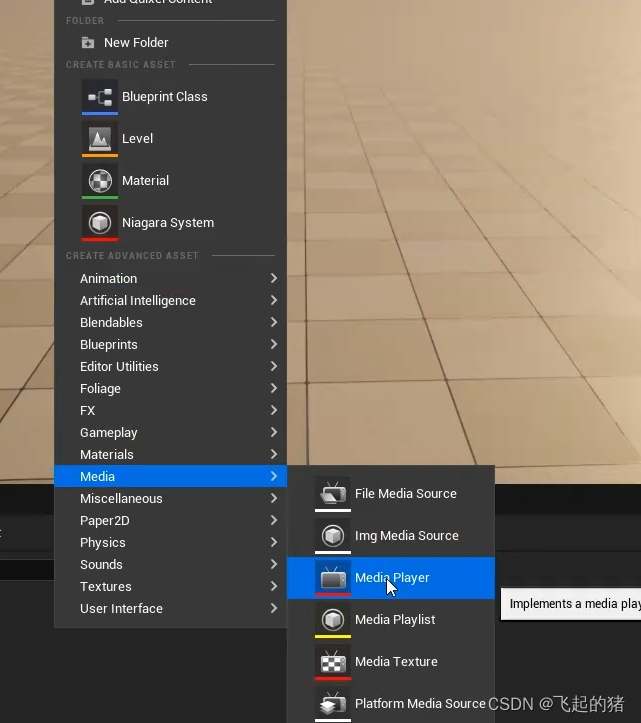Select the Blueprint Class icon
The height and width of the screenshot is (723, 641).
click(100, 97)
